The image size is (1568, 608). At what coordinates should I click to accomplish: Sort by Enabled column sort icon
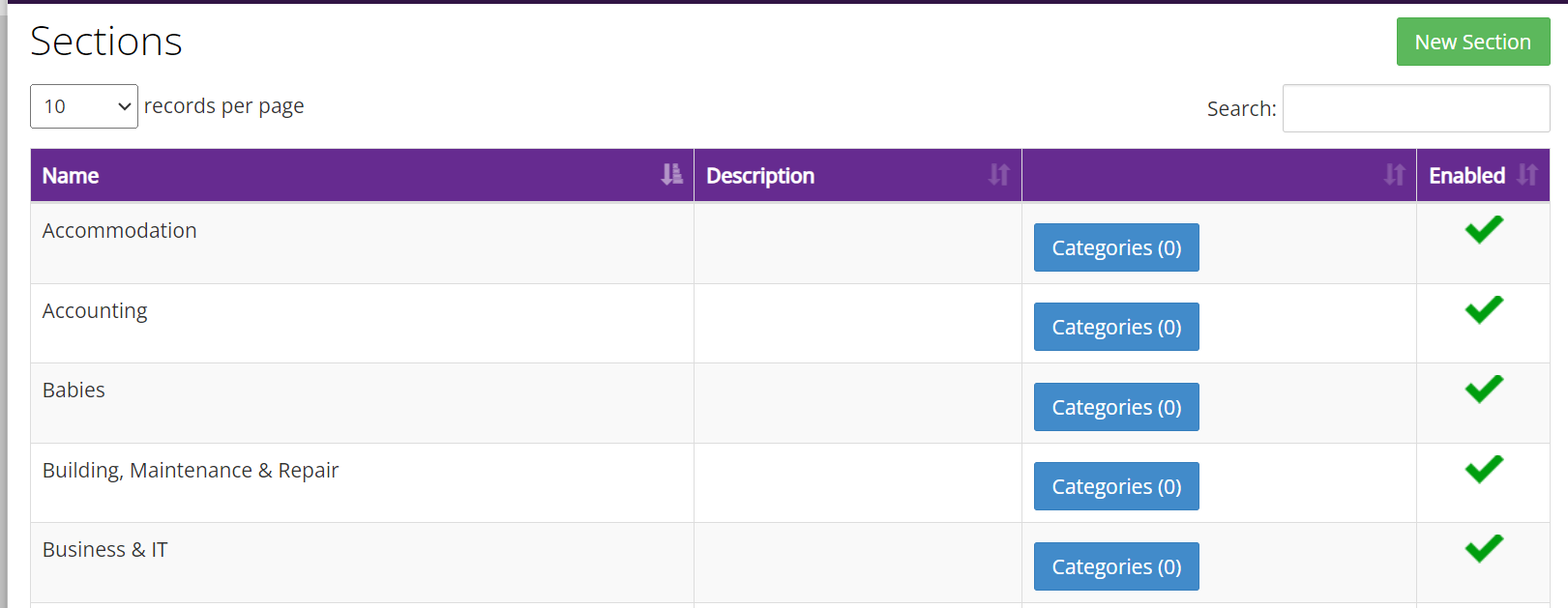[x=1527, y=175]
